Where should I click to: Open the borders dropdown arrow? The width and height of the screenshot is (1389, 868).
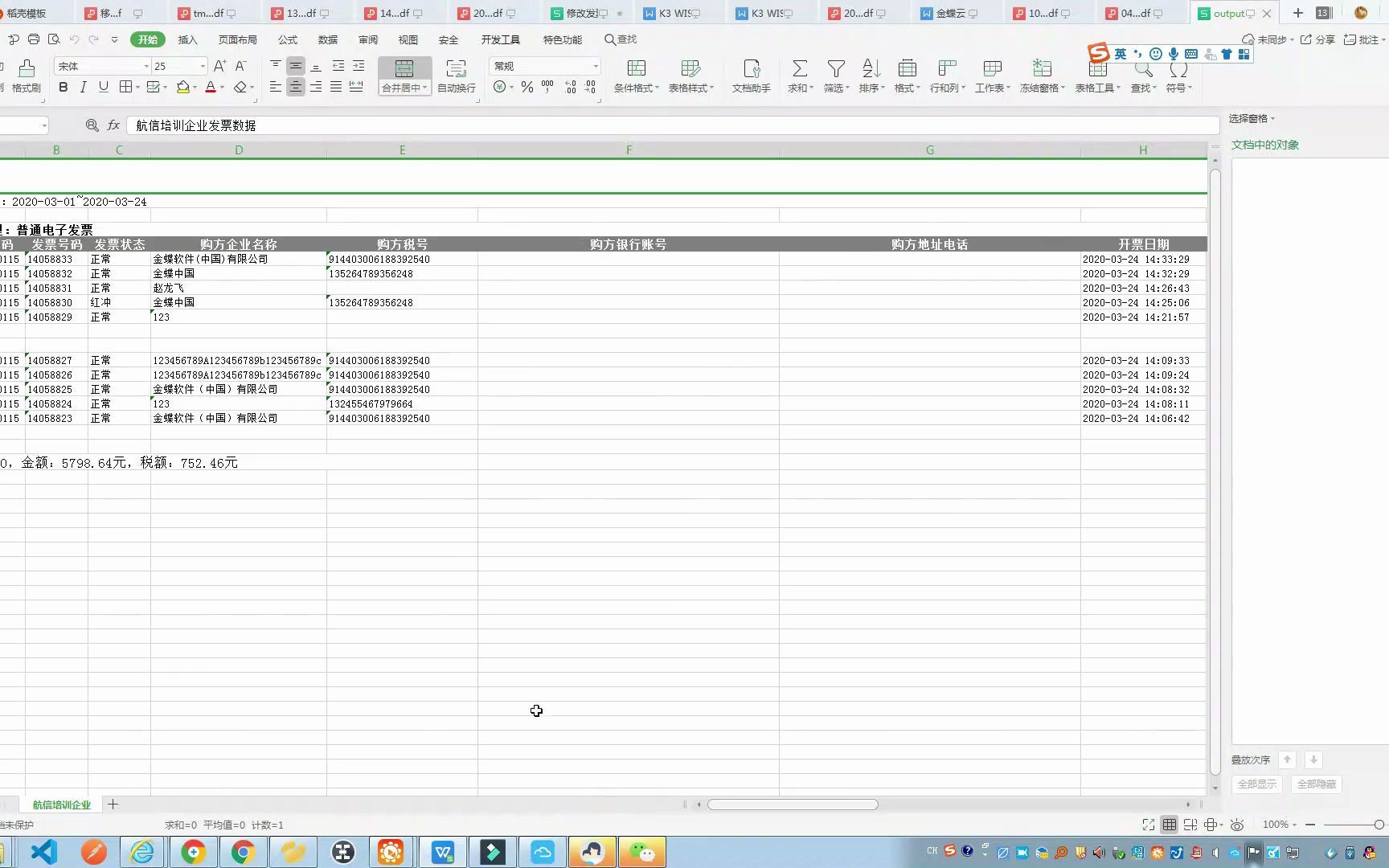click(138, 88)
